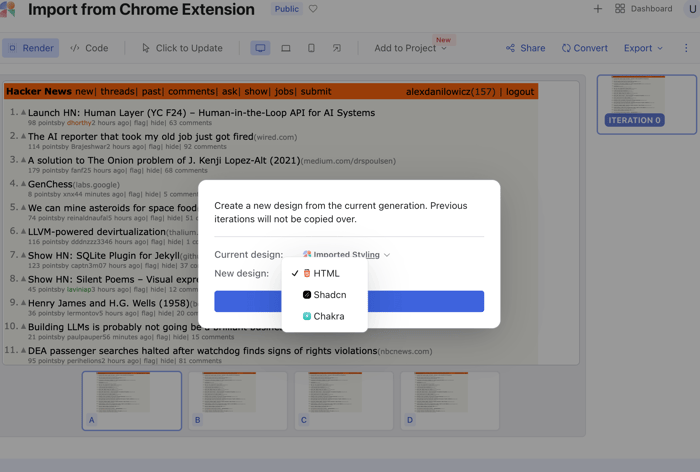Click the 'submit' nav link
The width and height of the screenshot is (700, 472).
(x=316, y=92)
